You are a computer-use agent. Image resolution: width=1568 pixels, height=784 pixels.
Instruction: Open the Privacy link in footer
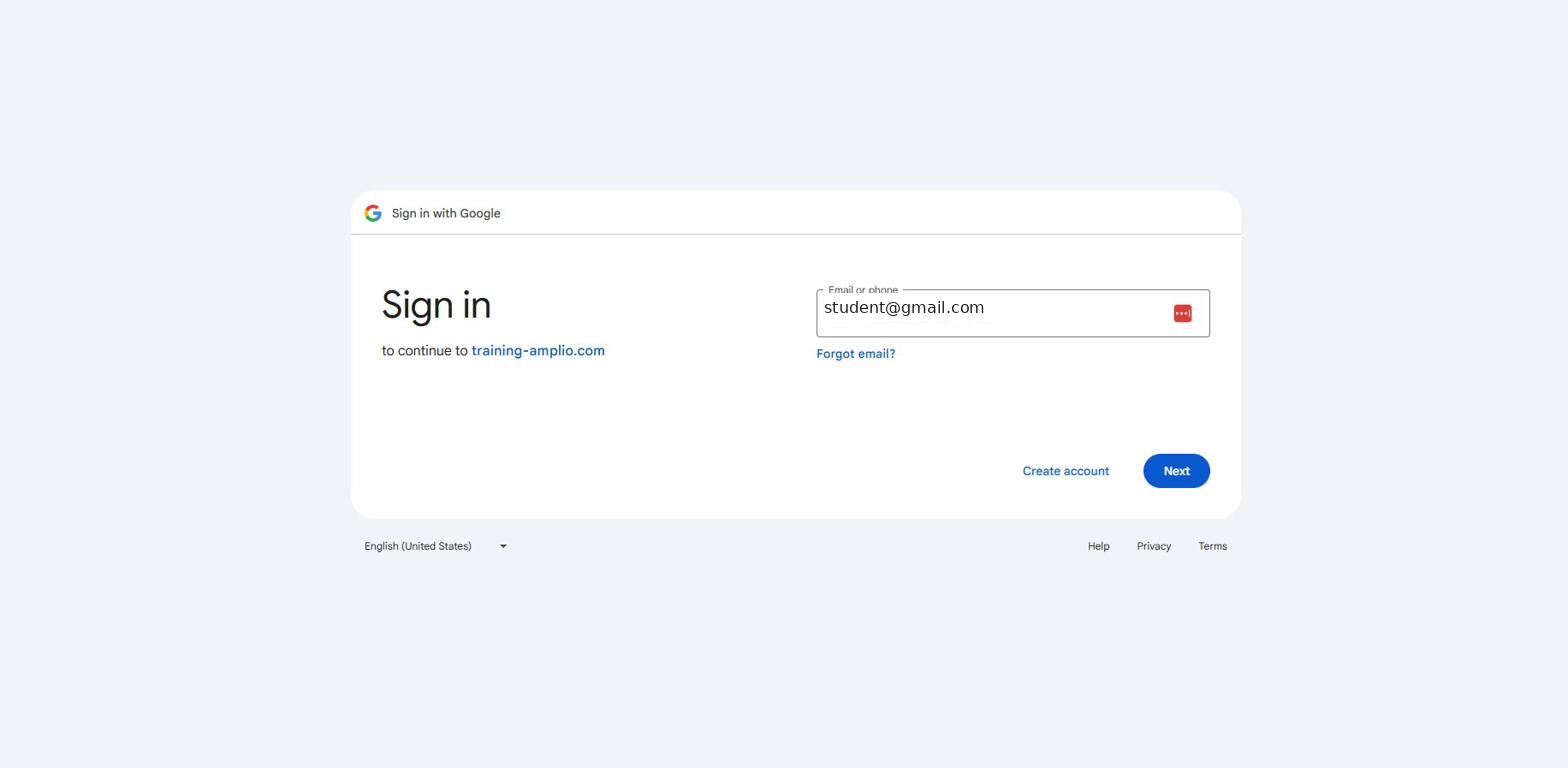coord(1153,546)
